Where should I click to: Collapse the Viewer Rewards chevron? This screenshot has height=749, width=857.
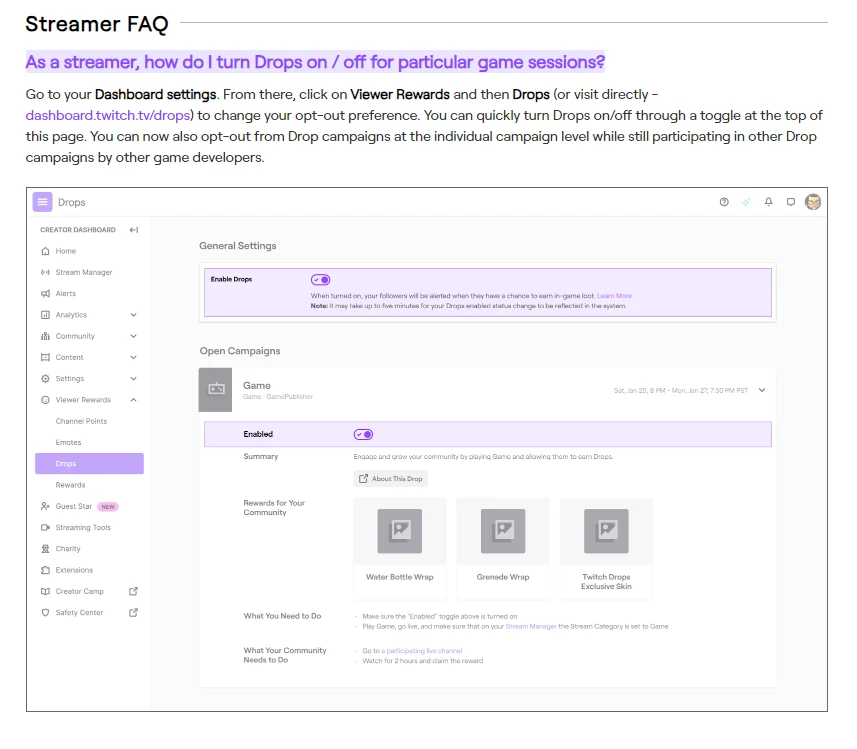[x=133, y=400]
